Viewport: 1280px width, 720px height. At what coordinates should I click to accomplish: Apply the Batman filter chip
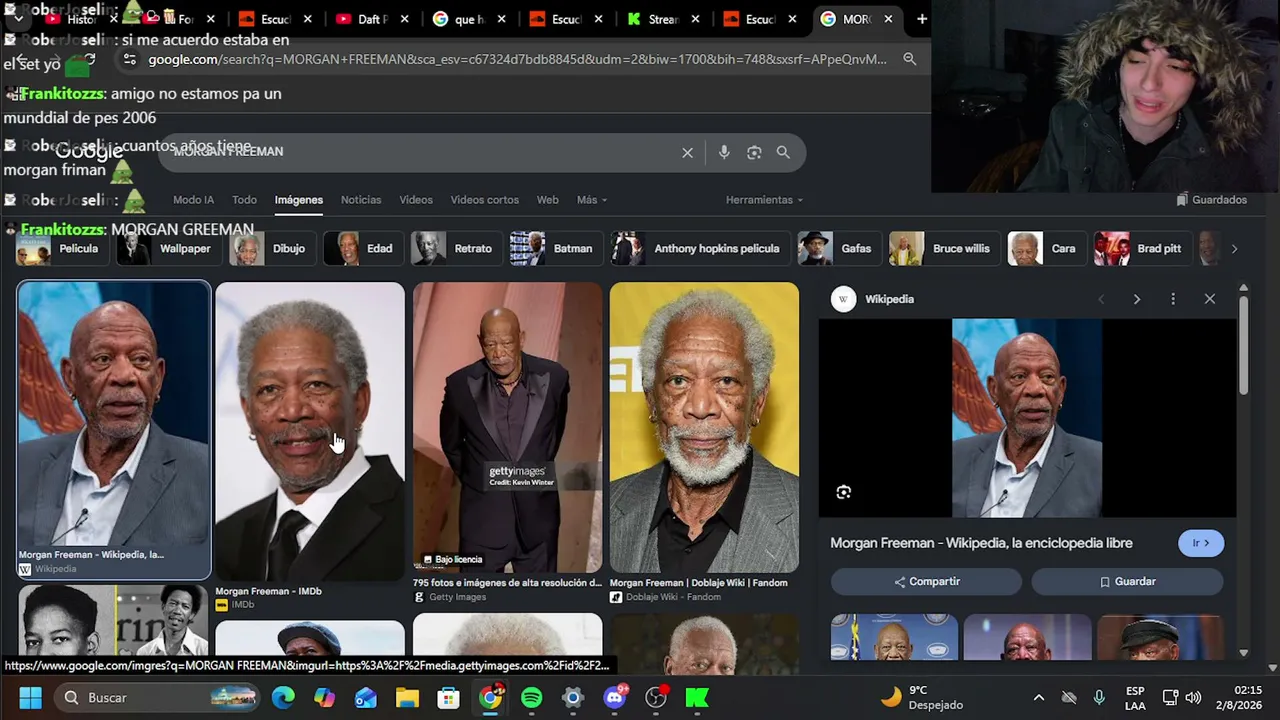[x=556, y=249]
